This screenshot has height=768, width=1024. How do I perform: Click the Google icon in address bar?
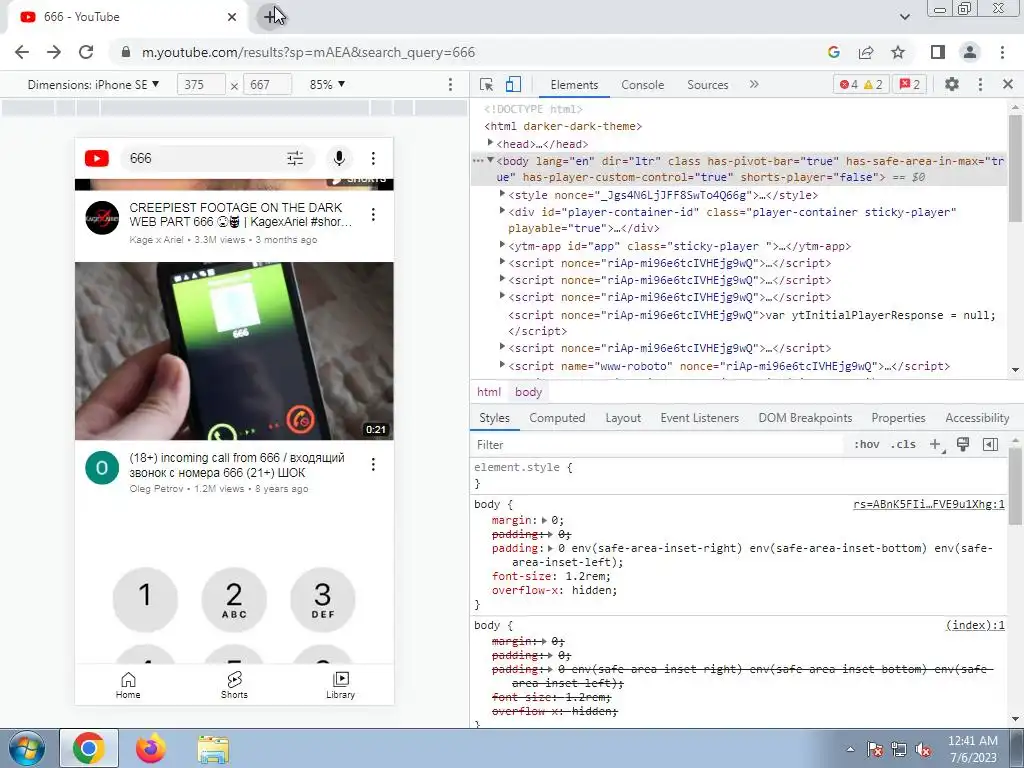pyautogui.click(x=833, y=52)
